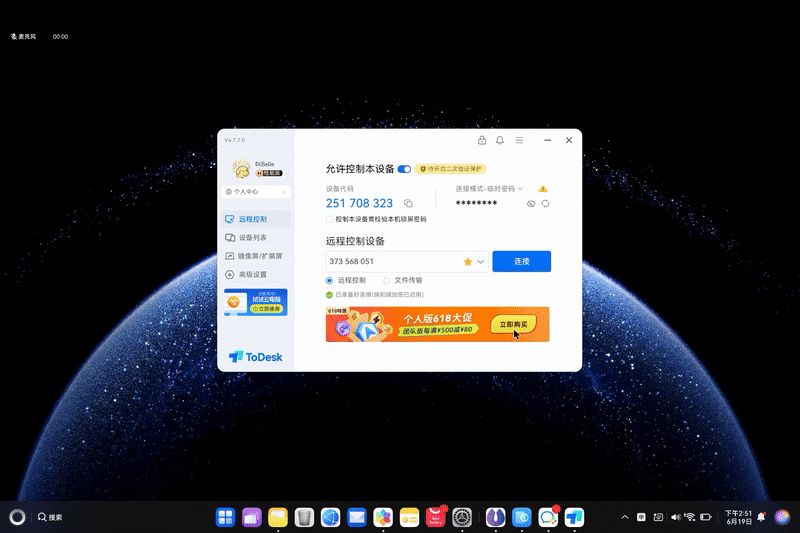Click the yellow warning triangle near connection mode
Viewport: 800px width, 533px height.
[543, 189]
